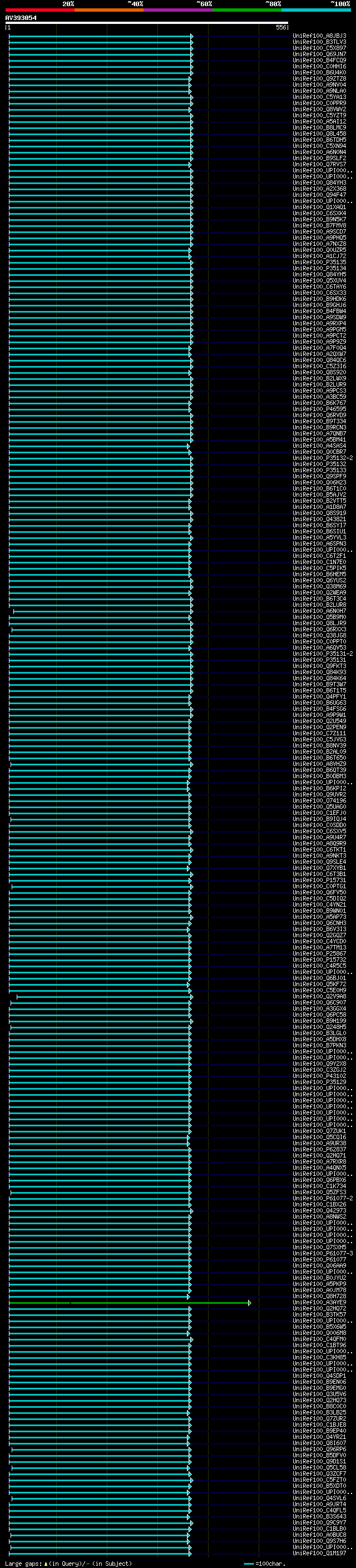
Task: Select the label UniRef100_Q2U549
Action: [x=319, y=721]
